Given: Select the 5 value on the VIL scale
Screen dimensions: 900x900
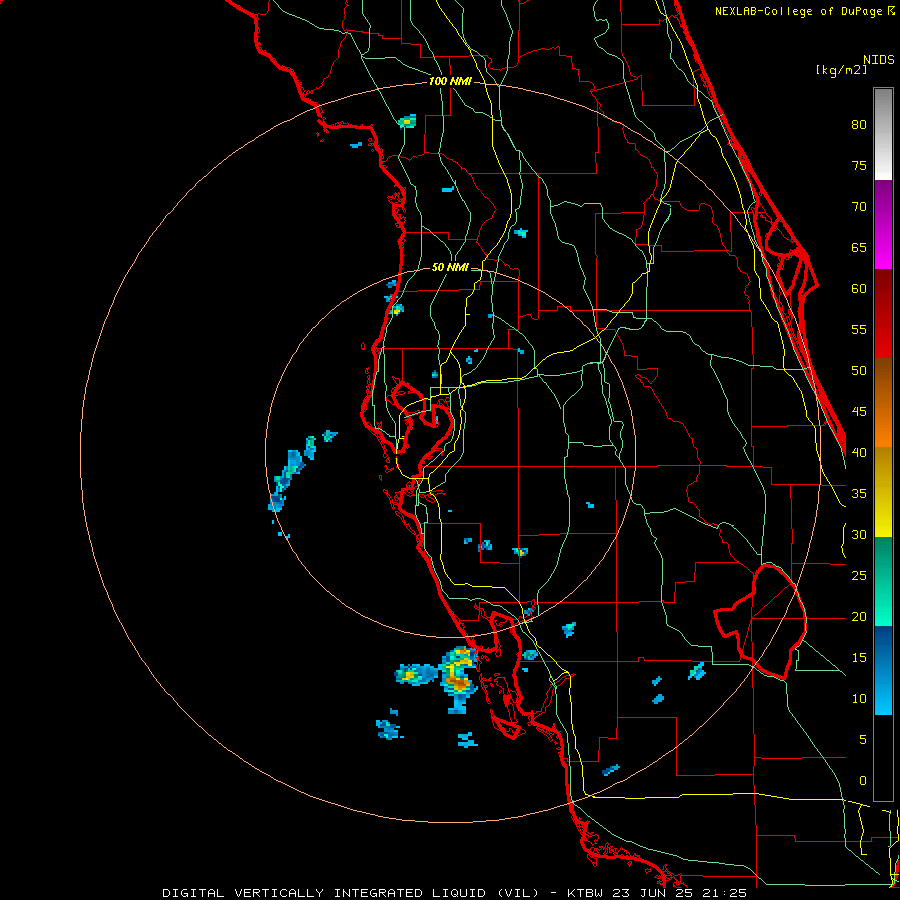Looking at the screenshot, I should point(863,740).
